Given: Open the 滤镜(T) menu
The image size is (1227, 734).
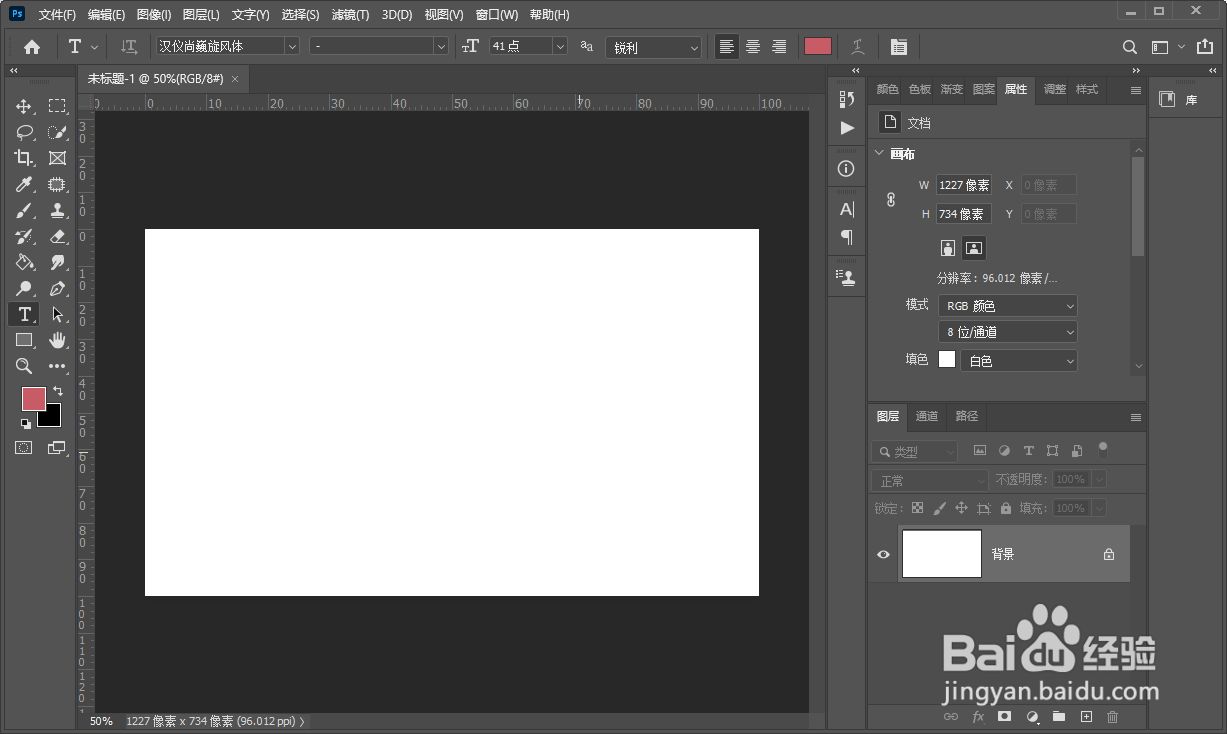Looking at the screenshot, I should tap(350, 15).
